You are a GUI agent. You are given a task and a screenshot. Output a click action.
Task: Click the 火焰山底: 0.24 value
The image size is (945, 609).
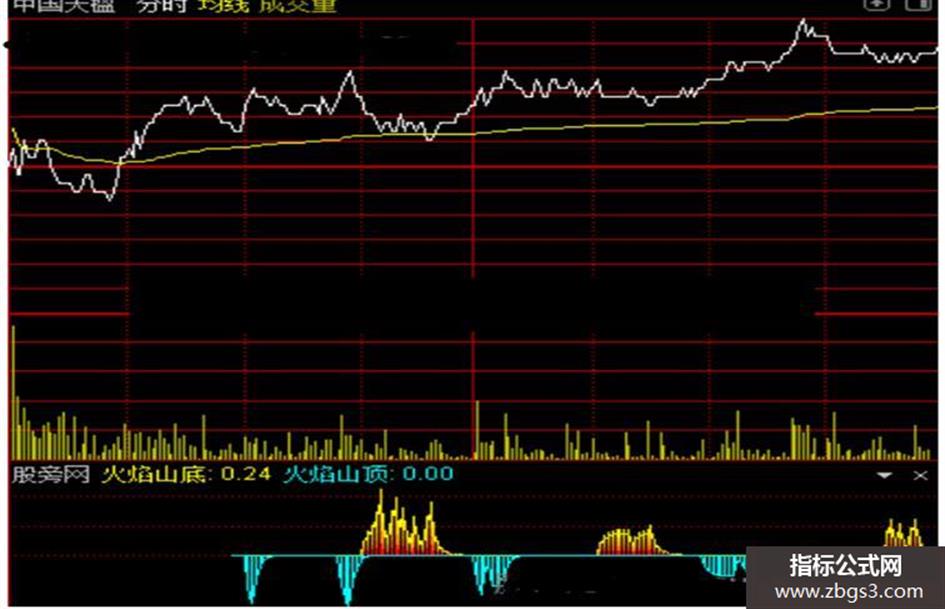tap(186, 474)
